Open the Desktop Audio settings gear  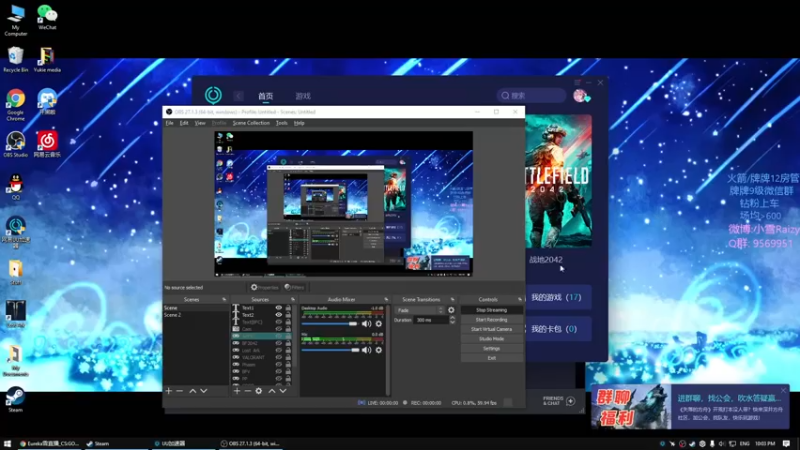(x=379, y=323)
